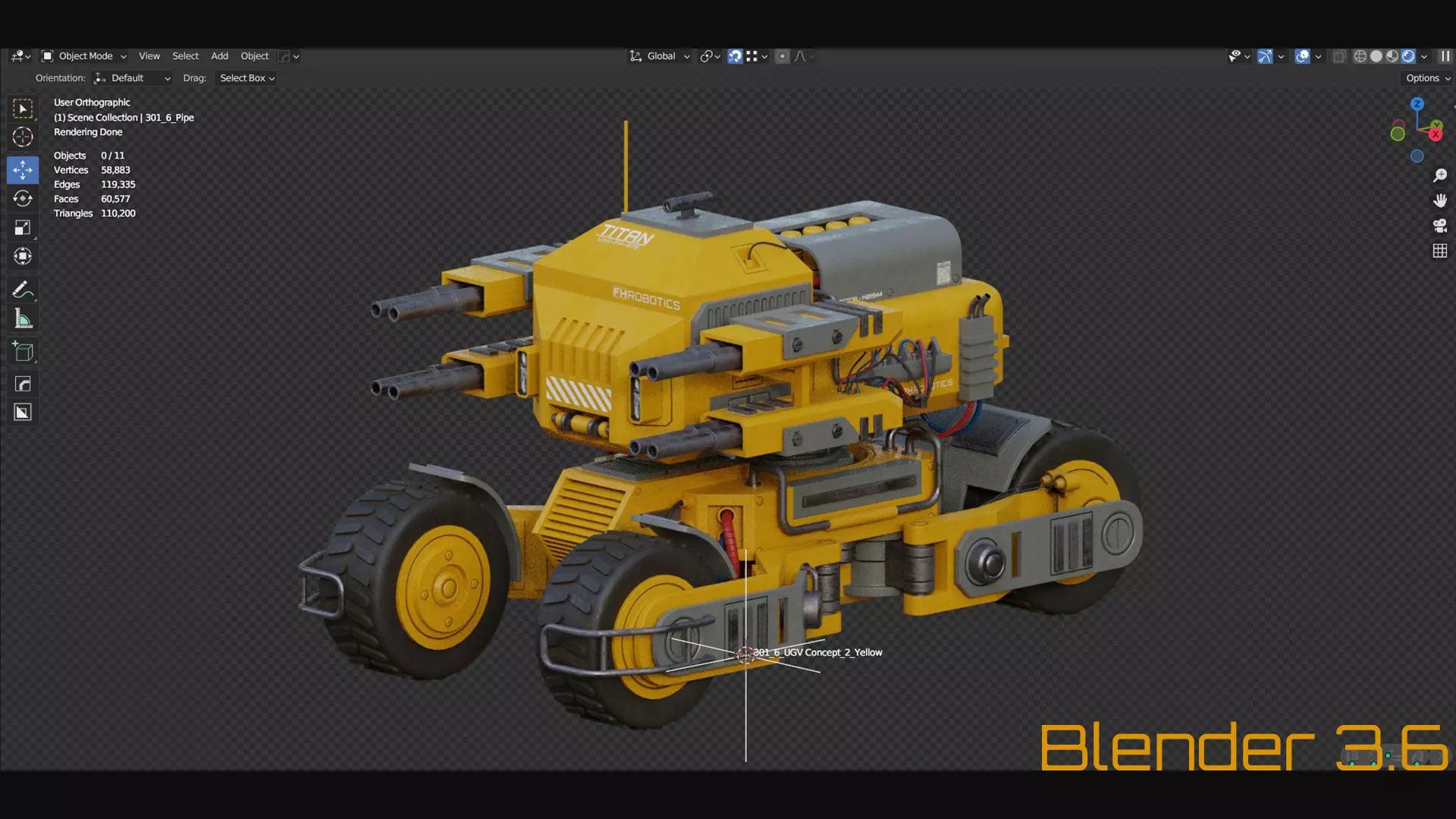
Task: Toggle proportional editing
Action: [x=783, y=56]
